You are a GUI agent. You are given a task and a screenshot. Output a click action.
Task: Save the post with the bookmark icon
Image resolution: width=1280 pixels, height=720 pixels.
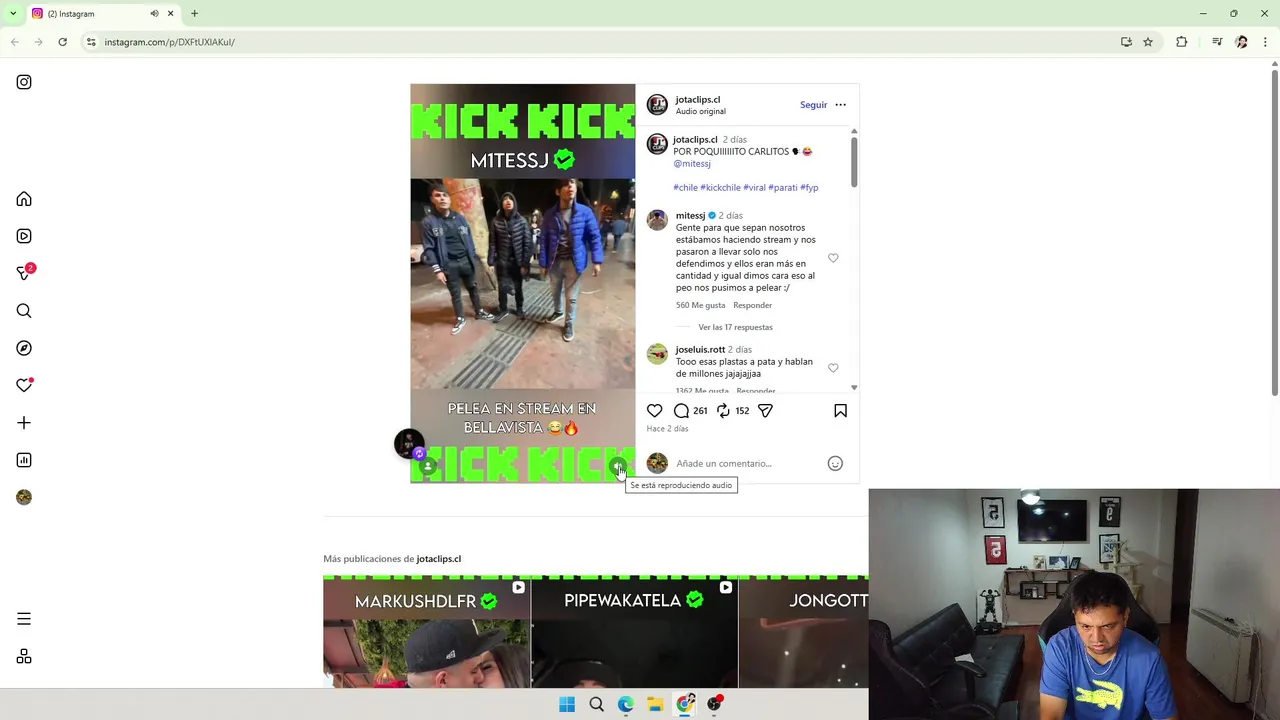pos(840,411)
